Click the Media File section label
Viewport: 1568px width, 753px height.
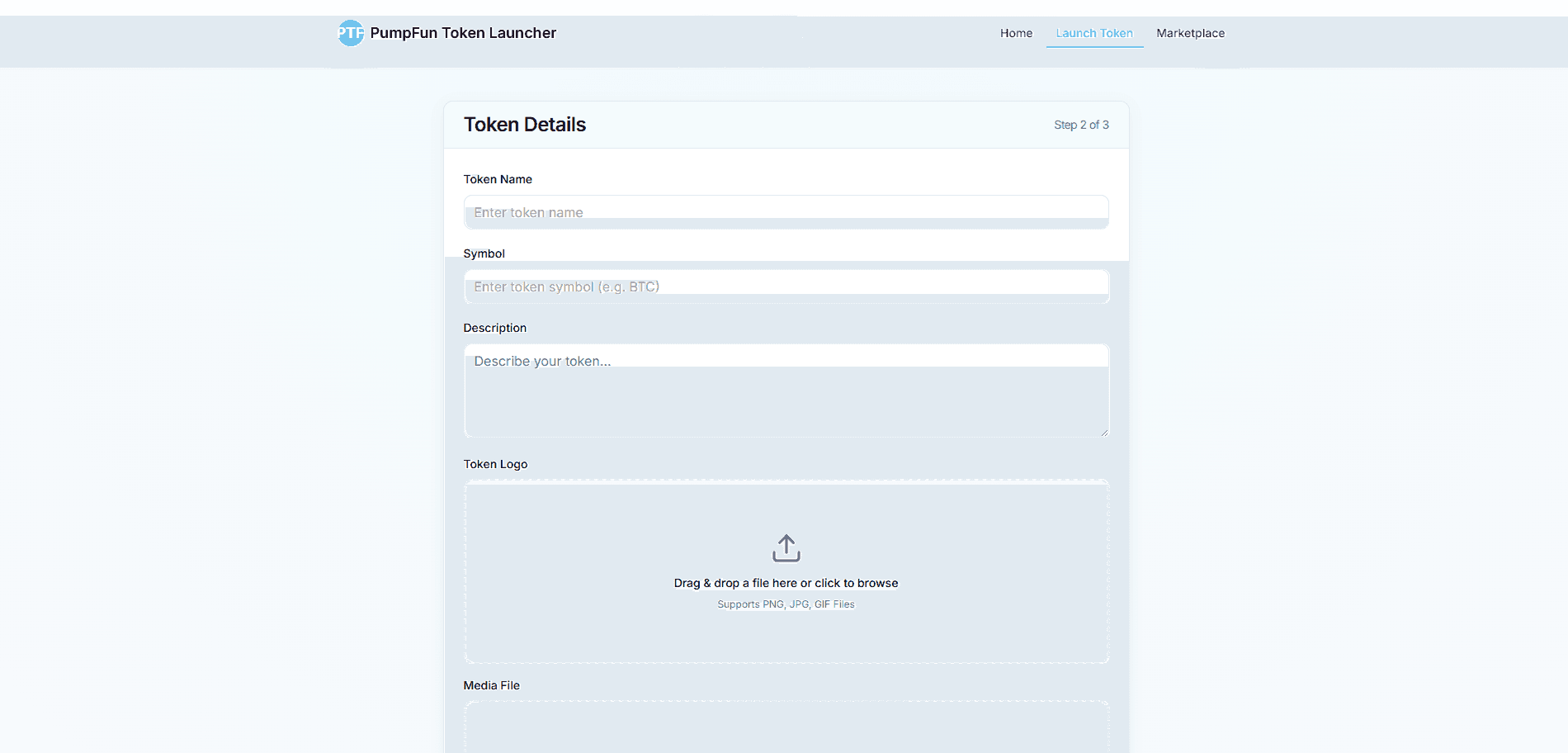pos(491,685)
